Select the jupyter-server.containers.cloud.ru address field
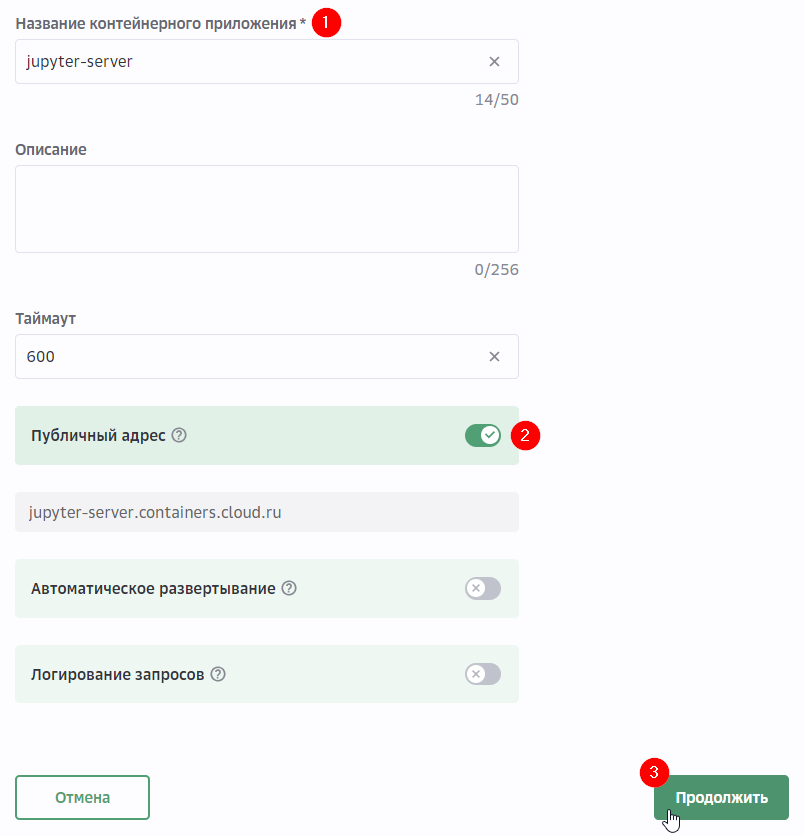 point(266,512)
